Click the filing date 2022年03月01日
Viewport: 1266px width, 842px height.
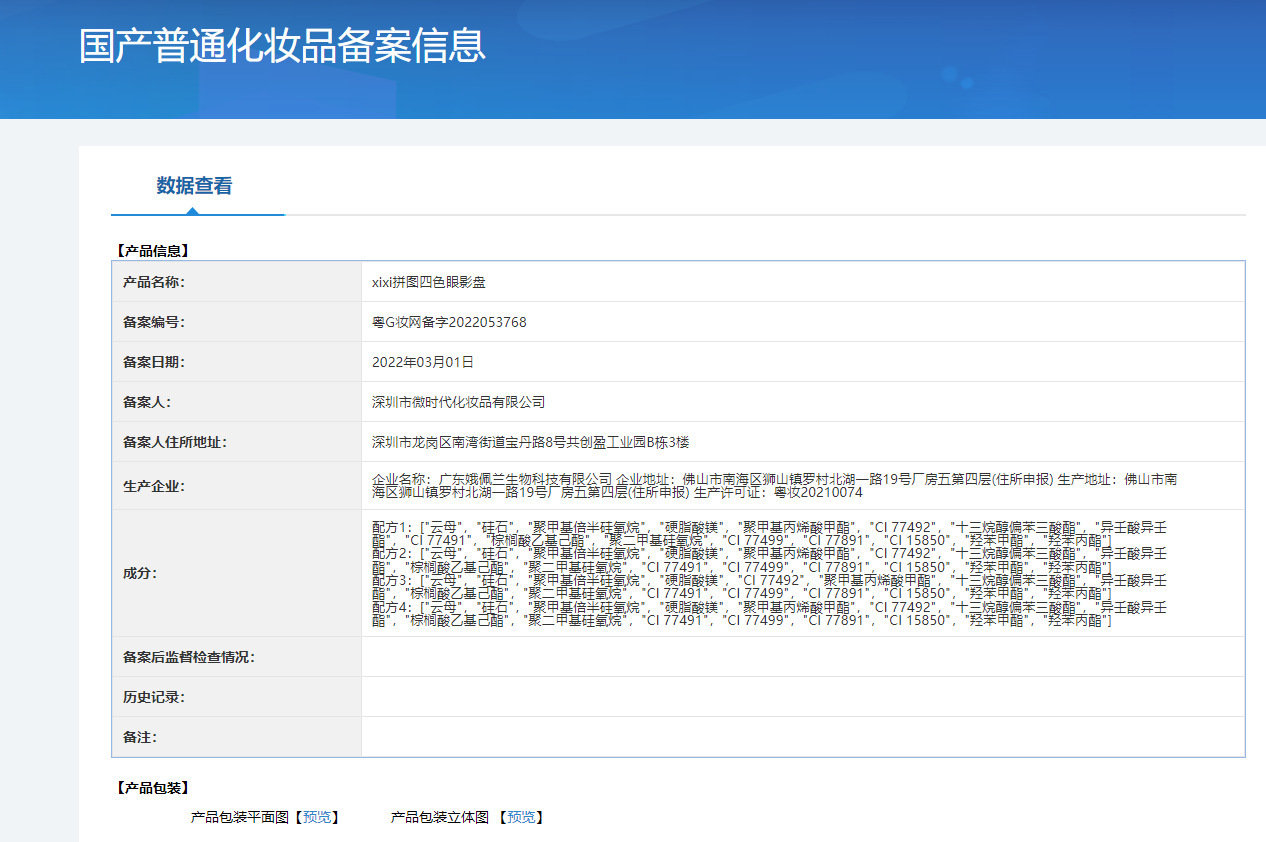pyautogui.click(x=422, y=362)
